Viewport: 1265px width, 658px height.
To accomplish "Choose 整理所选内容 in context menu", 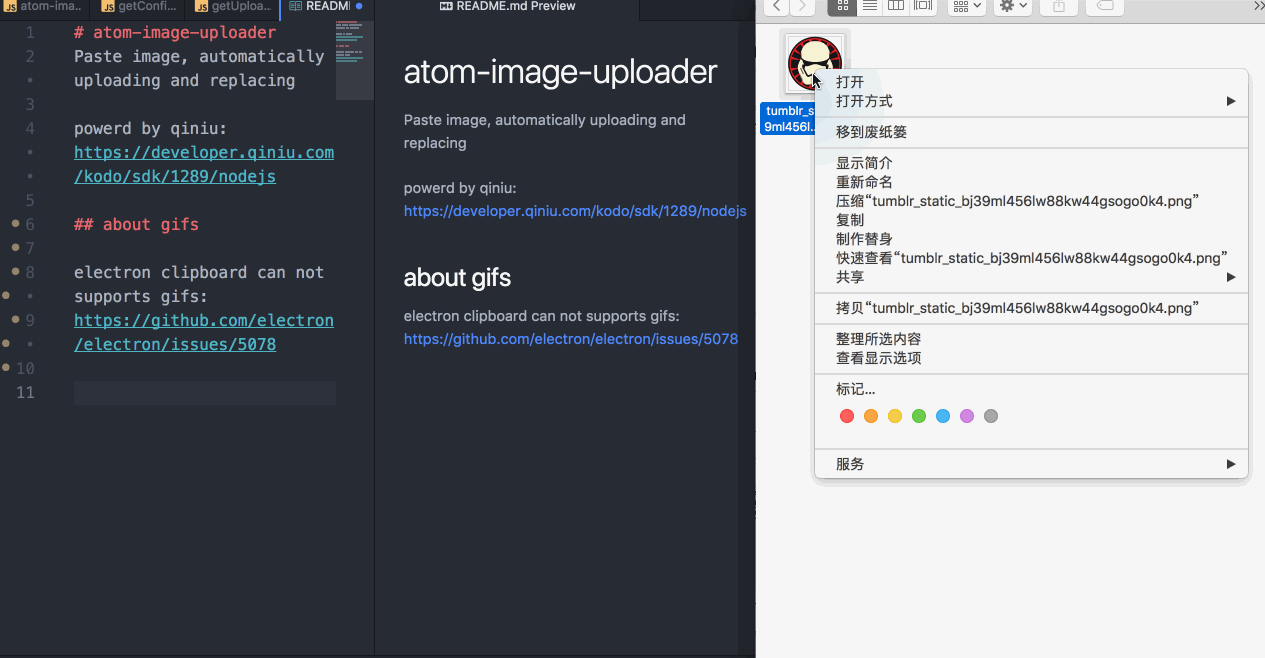I will tap(1032, 339).
